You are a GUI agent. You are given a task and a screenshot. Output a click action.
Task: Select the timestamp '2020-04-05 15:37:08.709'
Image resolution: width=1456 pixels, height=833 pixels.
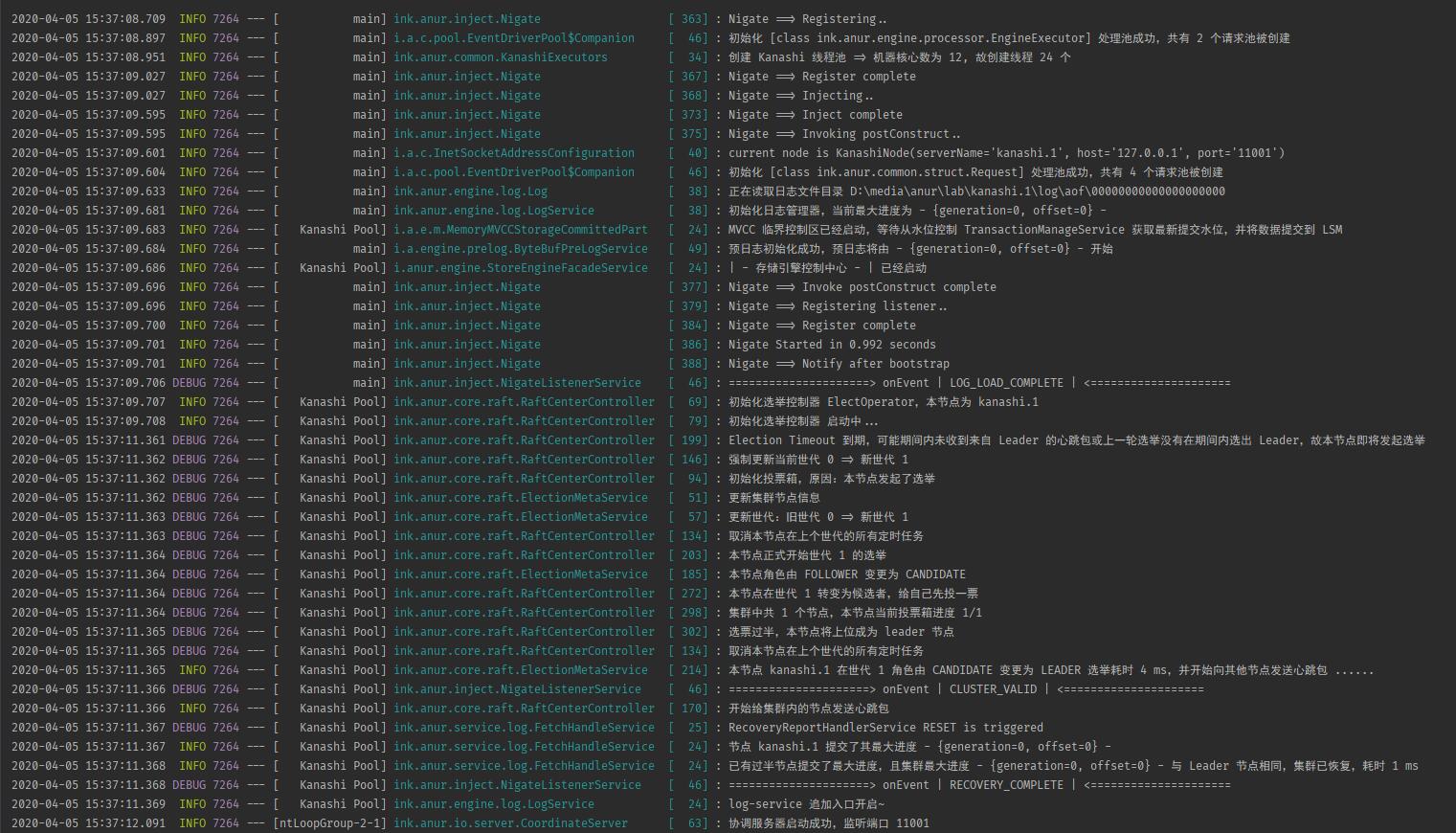88,19
